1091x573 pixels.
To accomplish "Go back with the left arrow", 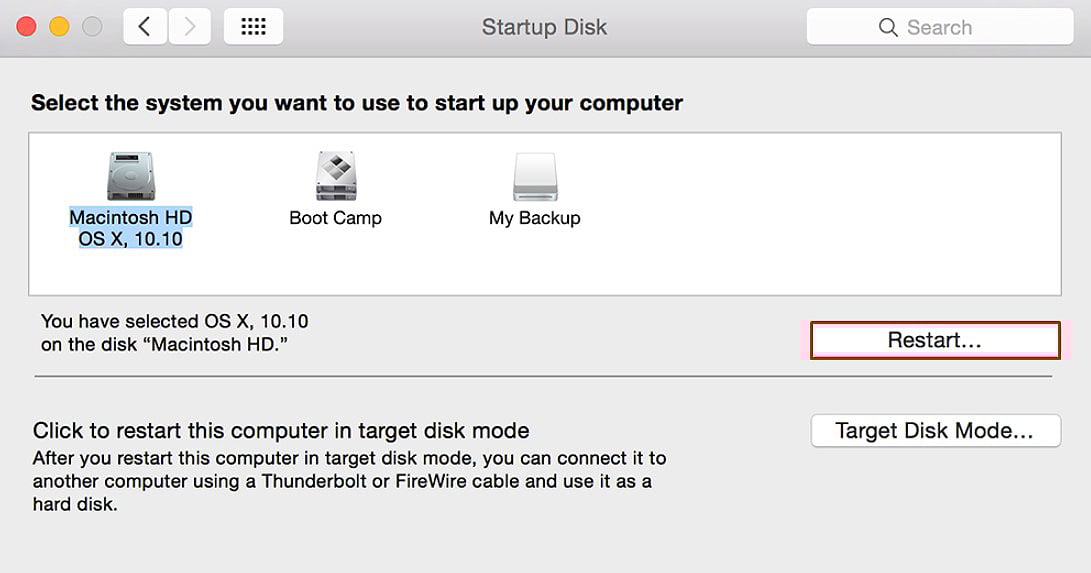I will pyautogui.click(x=145, y=27).
